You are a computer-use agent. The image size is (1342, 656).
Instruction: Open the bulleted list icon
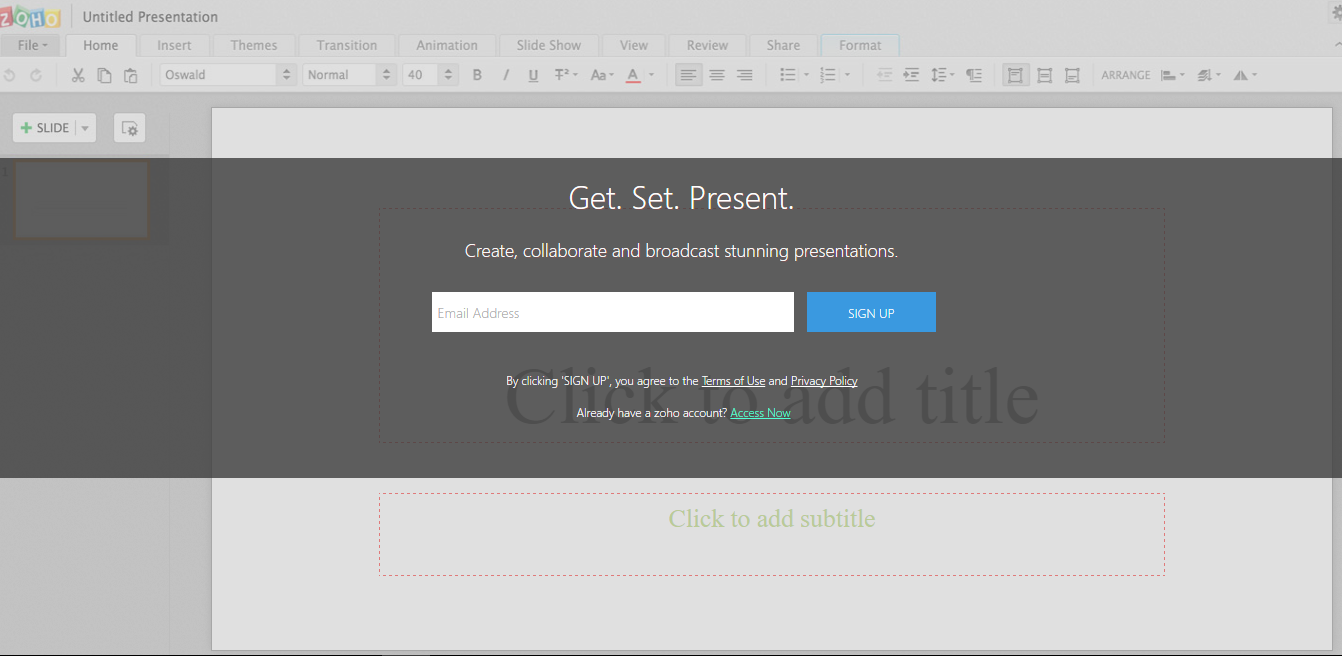[788, 75]
